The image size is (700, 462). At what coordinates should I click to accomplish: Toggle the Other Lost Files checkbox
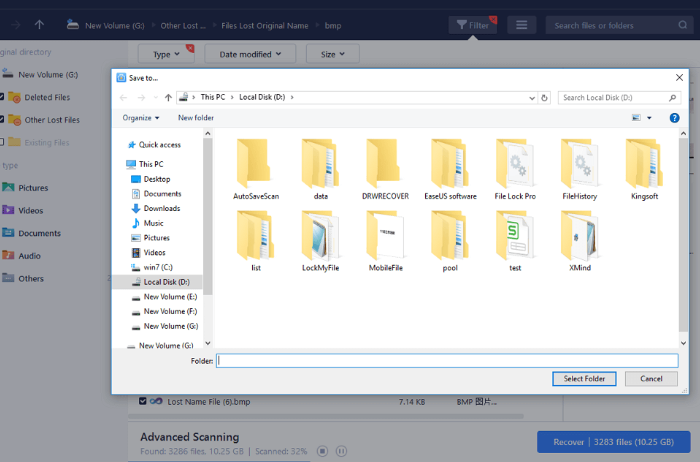click(x=1, y=119)
